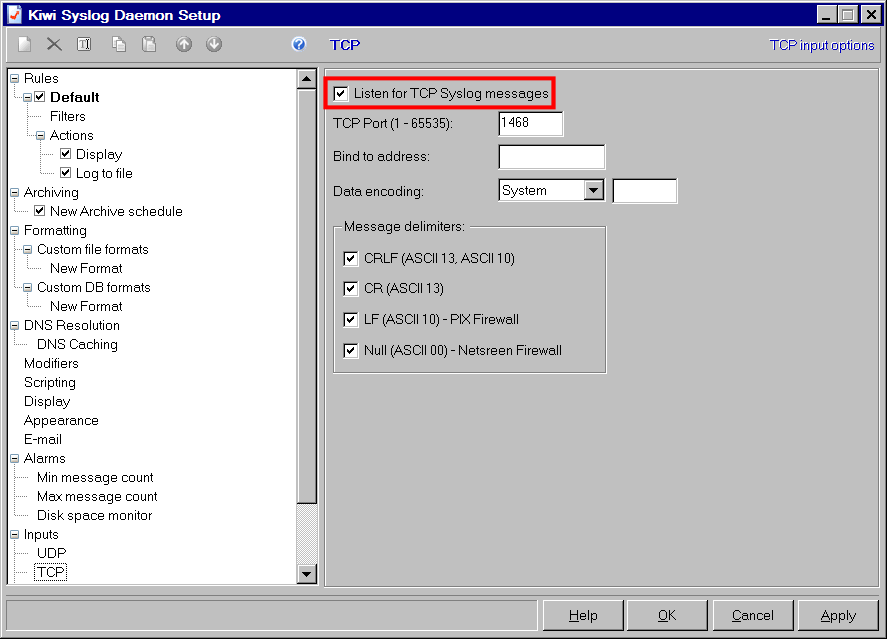Select Max message count alarm
The image size is (887, 639).
pyautogui.click(x=97, y=496)
